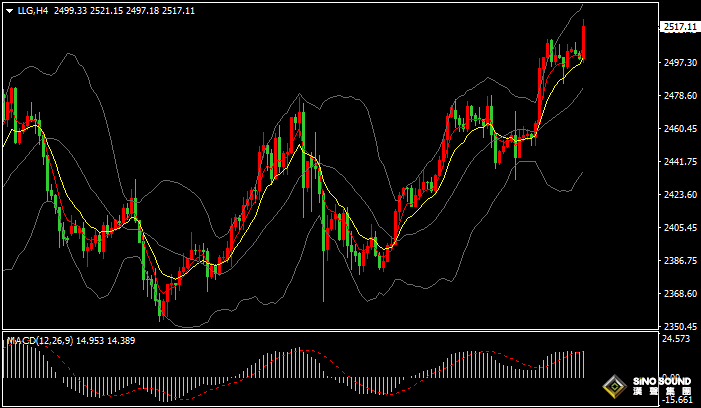Viewport: 701px width, 408px height.
Task: Click the 2423.60 price axis label
Action: pyautogui.click(x=679, y=195)
